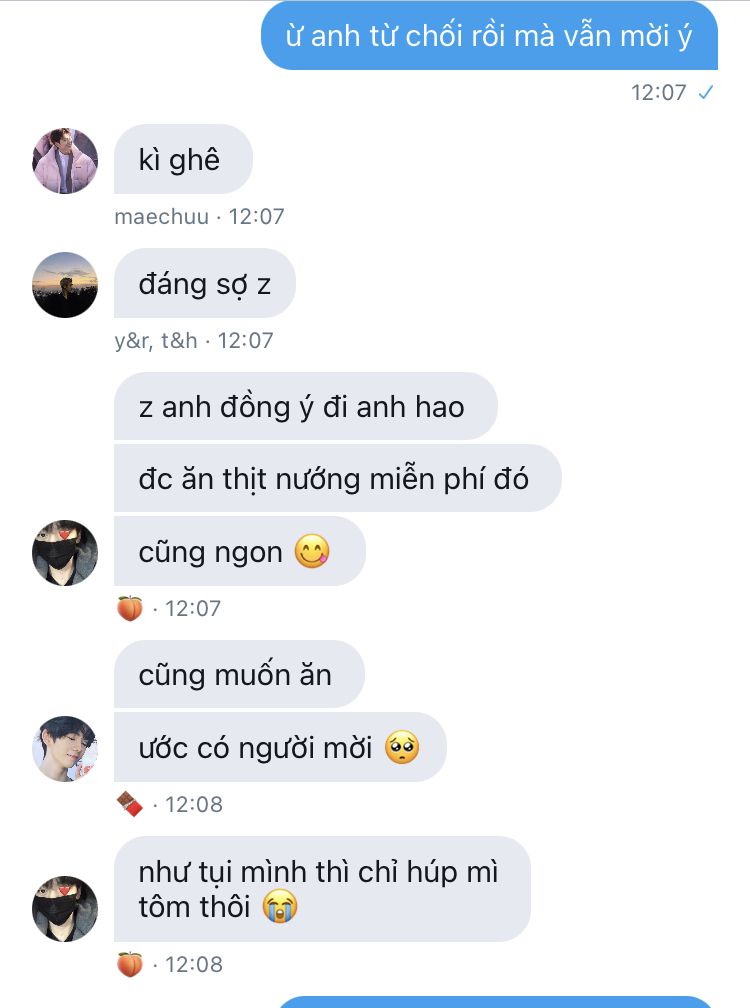Open the maechuu sender name label

162,217
